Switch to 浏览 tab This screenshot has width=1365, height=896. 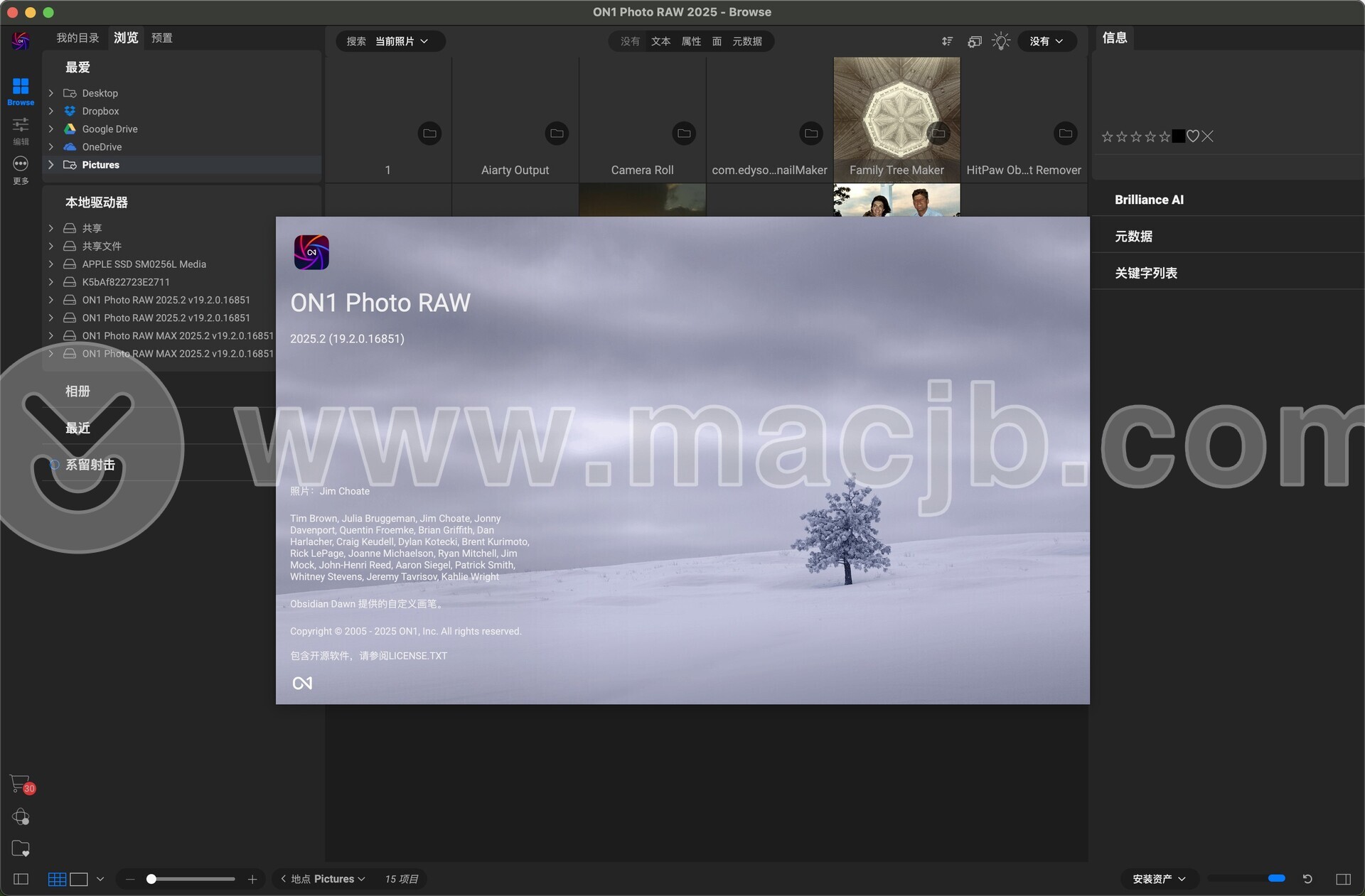pyautogui.click(x=126, y=38)
